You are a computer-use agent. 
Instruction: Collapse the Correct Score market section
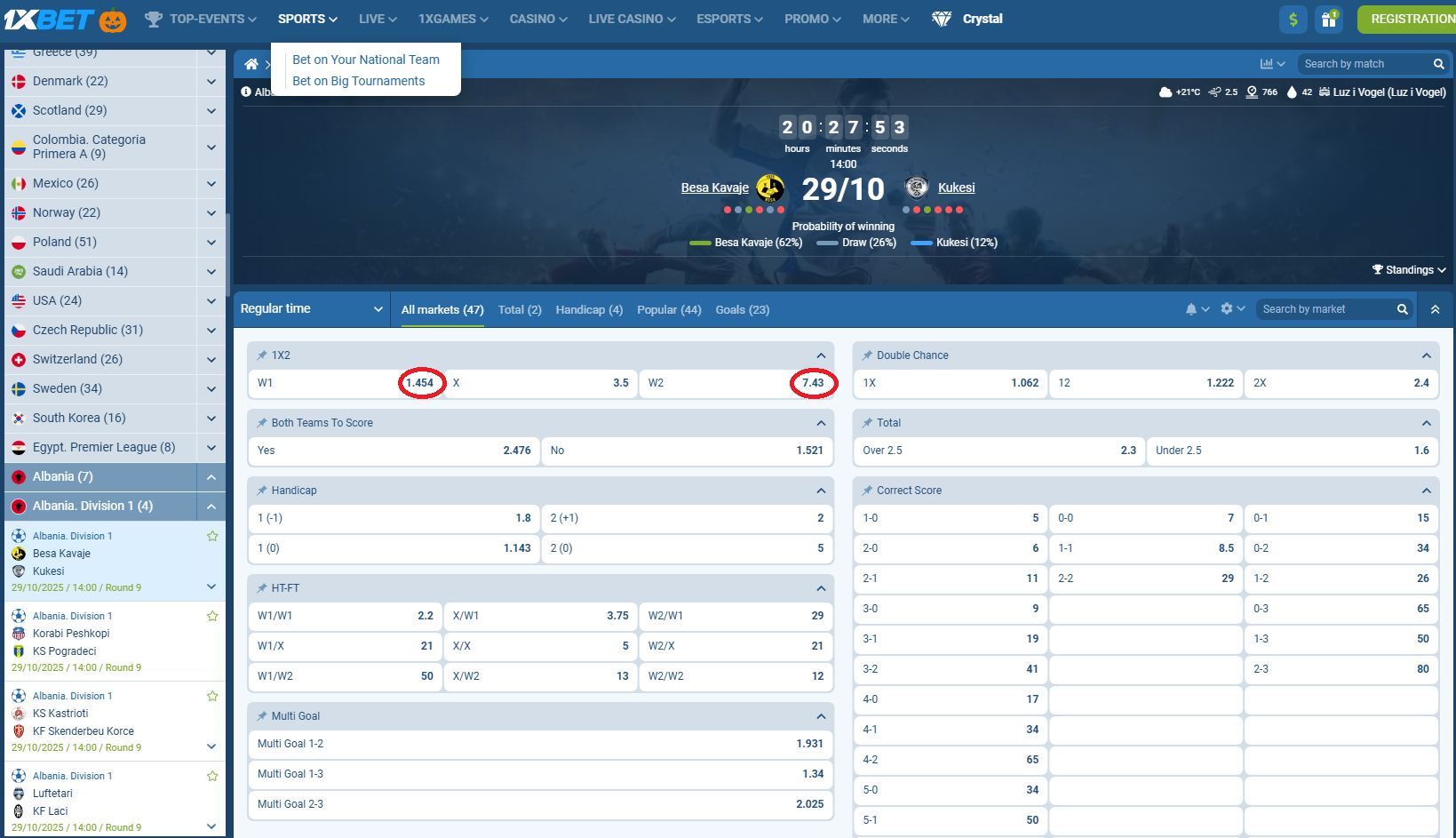pyautogui.click(x=1427, y=490)
